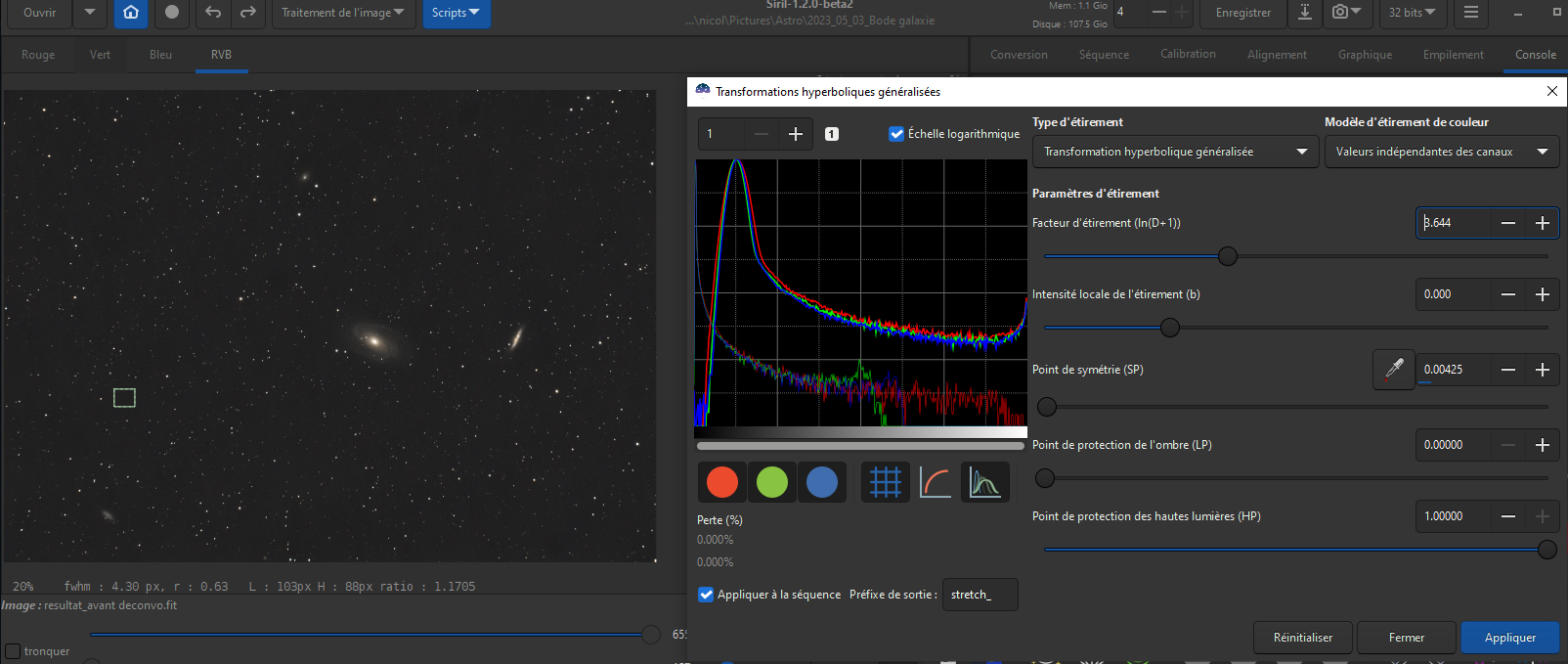Open the snapshot camera icon
This screenshot has width=1568, height=664.
[1346, 13]
